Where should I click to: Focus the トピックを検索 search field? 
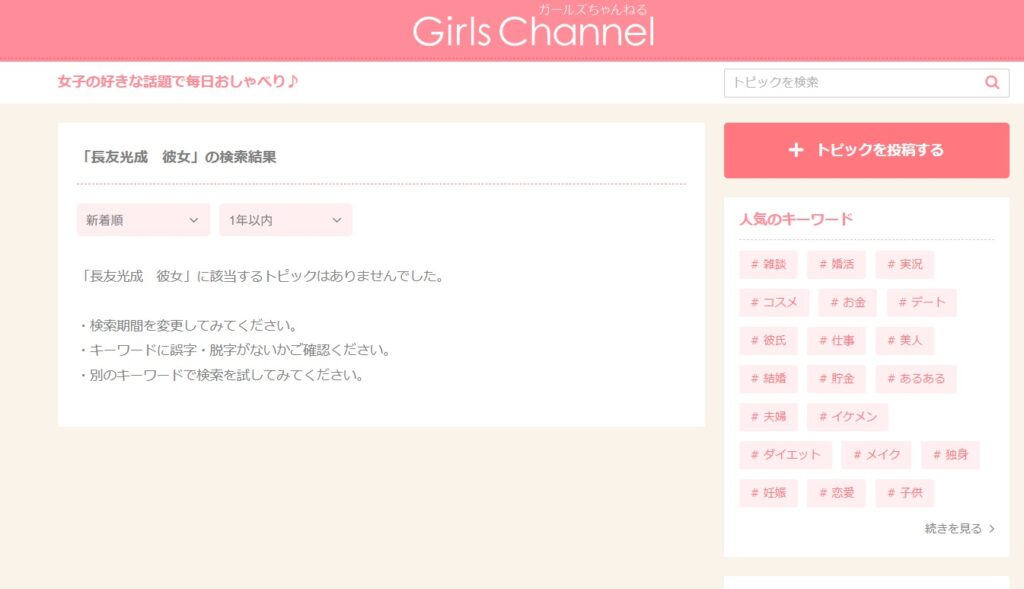866,83
